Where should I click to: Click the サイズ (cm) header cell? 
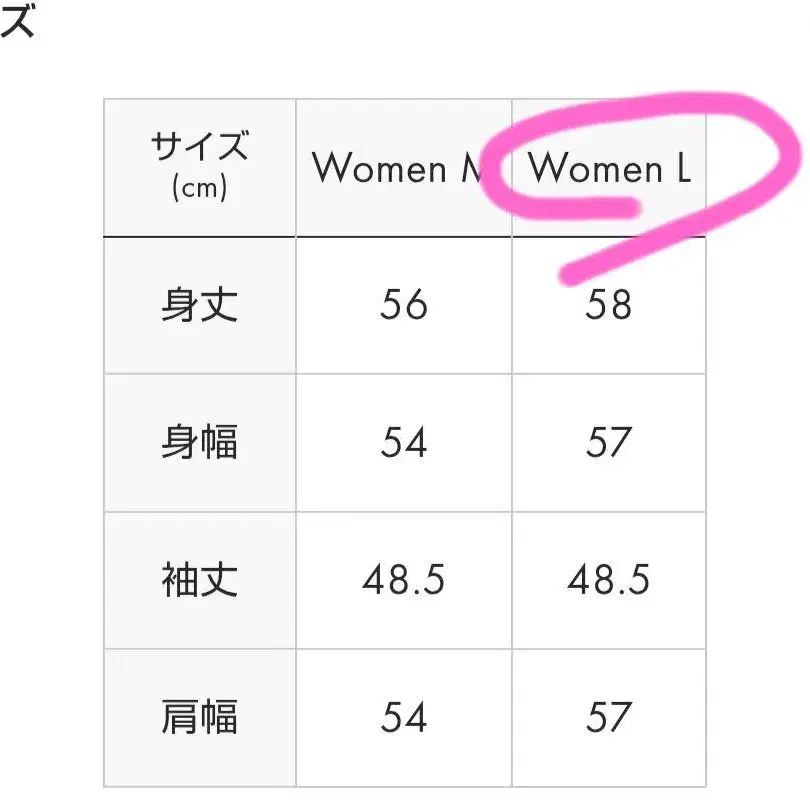[199, 167]
